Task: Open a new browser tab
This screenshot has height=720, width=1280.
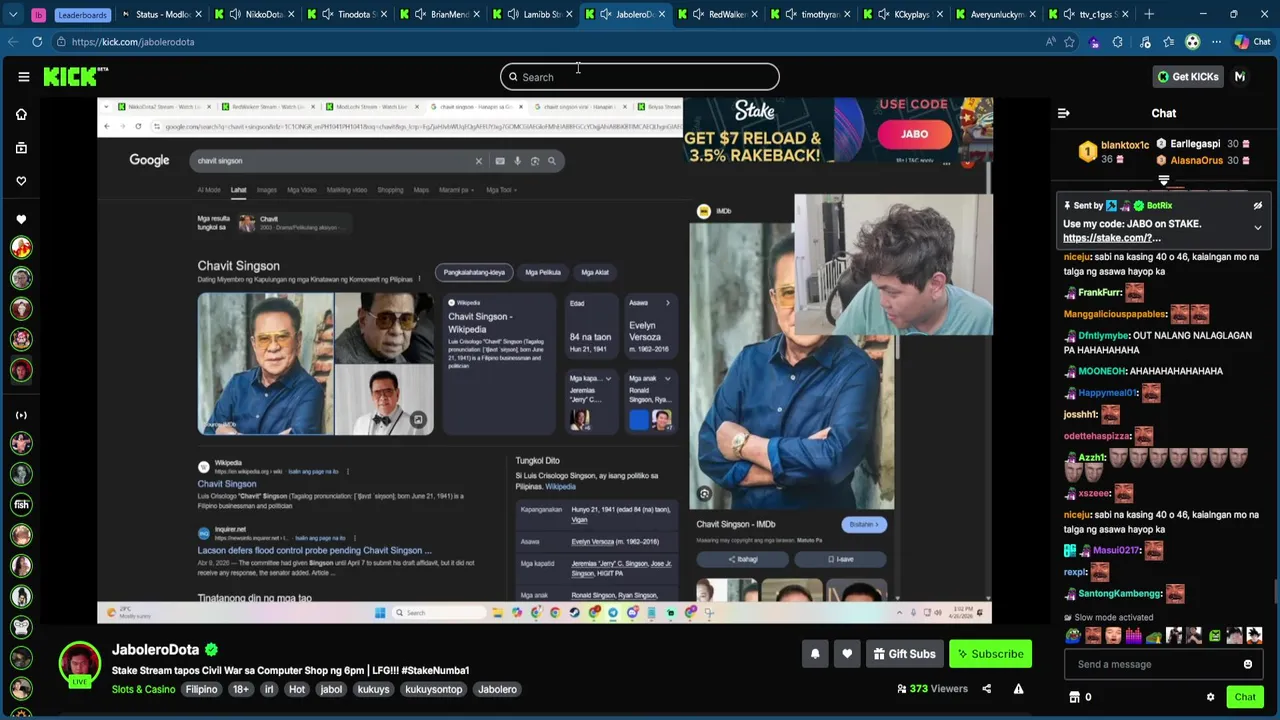Action: click(x=1149, y=14)
